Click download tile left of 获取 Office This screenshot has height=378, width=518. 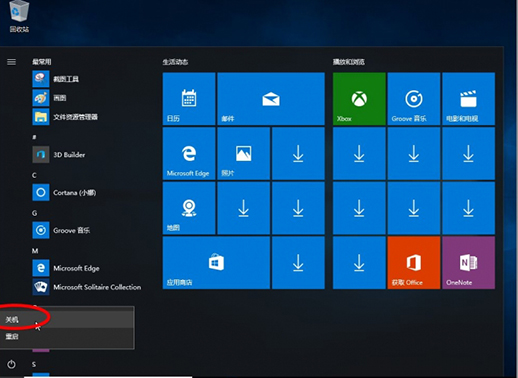[359, 263]
